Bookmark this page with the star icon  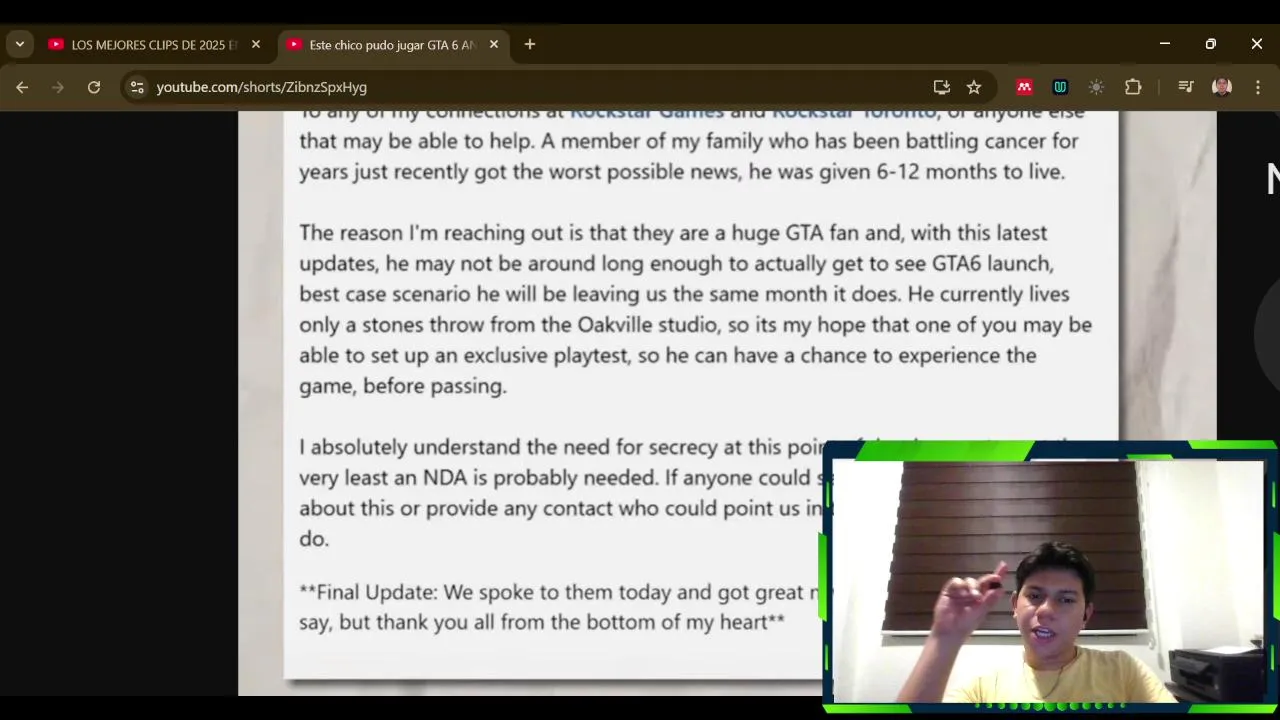coord(974,87)
